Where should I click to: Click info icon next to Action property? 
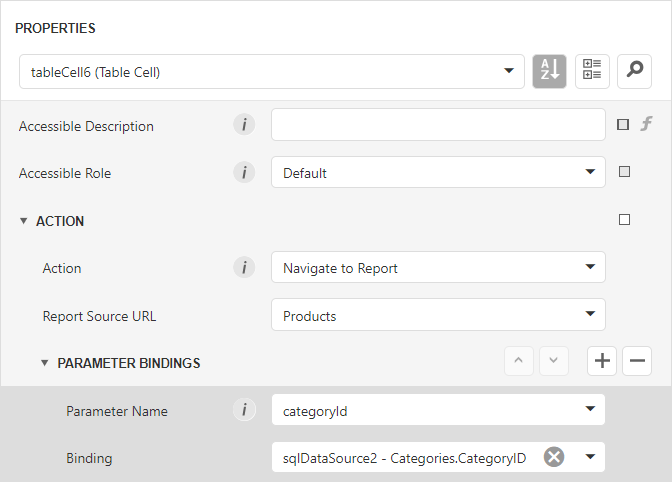coord(244,268)
